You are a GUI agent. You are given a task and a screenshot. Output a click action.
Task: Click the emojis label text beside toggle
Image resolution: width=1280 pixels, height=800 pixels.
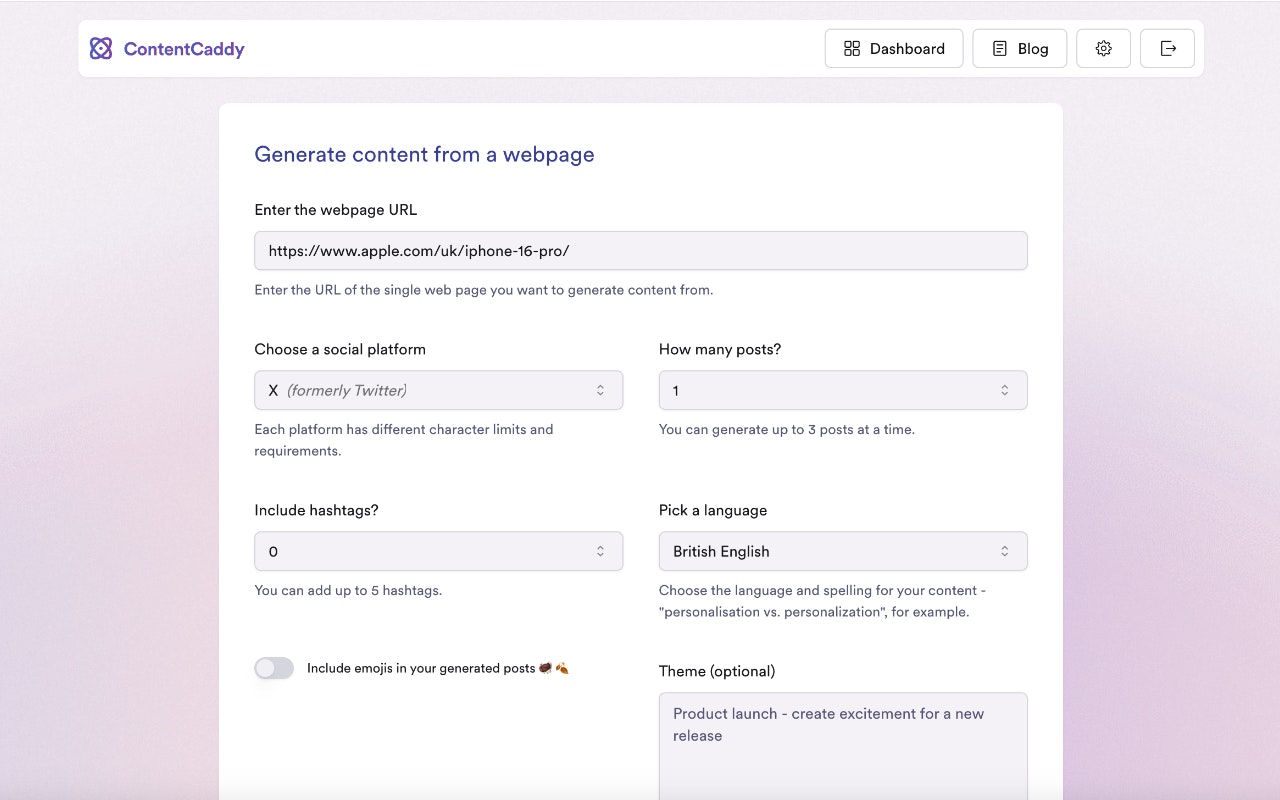[x=421, y=668]
